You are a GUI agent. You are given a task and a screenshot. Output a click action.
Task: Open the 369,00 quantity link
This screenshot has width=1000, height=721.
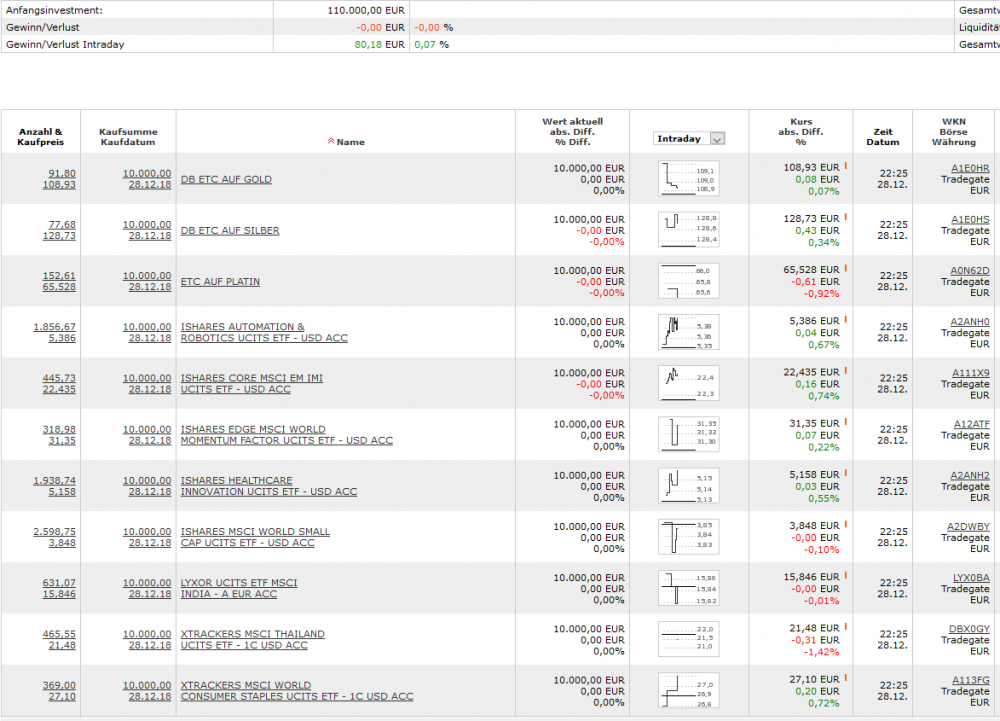tap(59, 685)
